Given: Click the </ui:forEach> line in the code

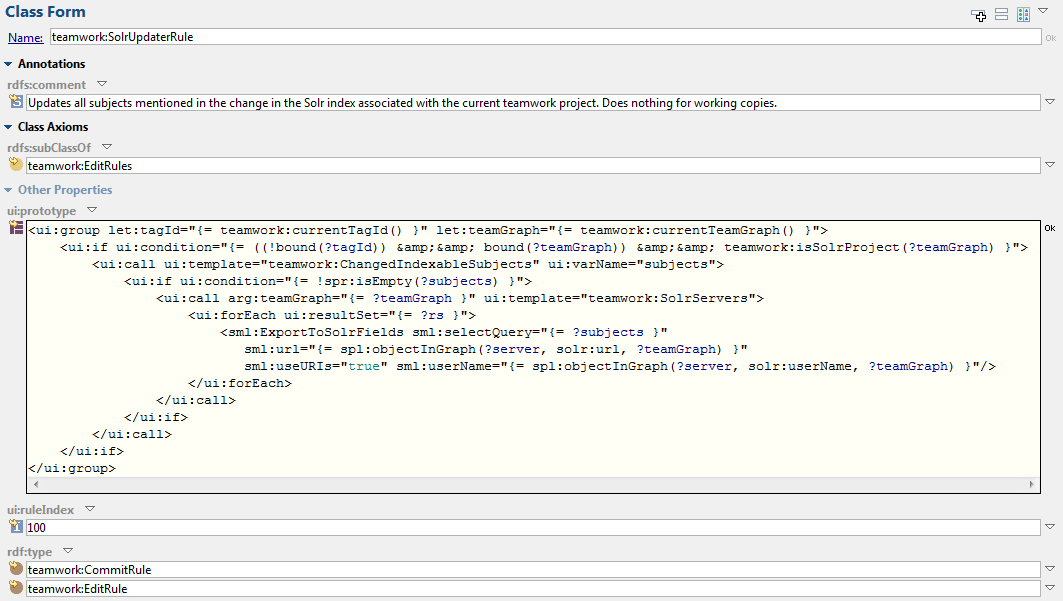Looking at the screenshot, I should (x=240, y=384).
